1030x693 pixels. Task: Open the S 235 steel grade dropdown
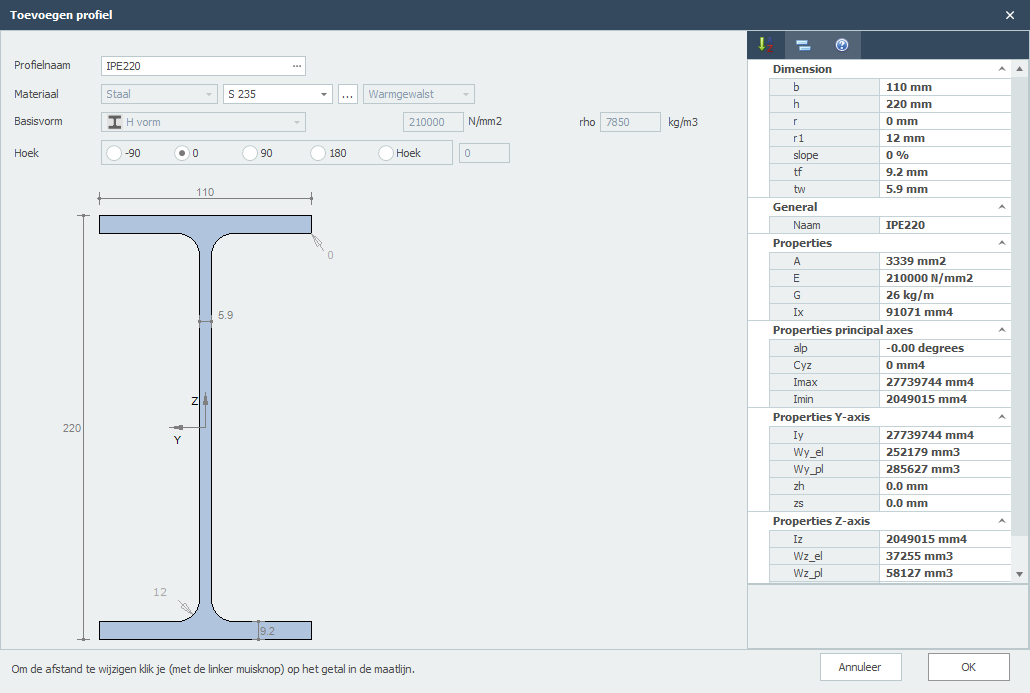pos(324,94)
